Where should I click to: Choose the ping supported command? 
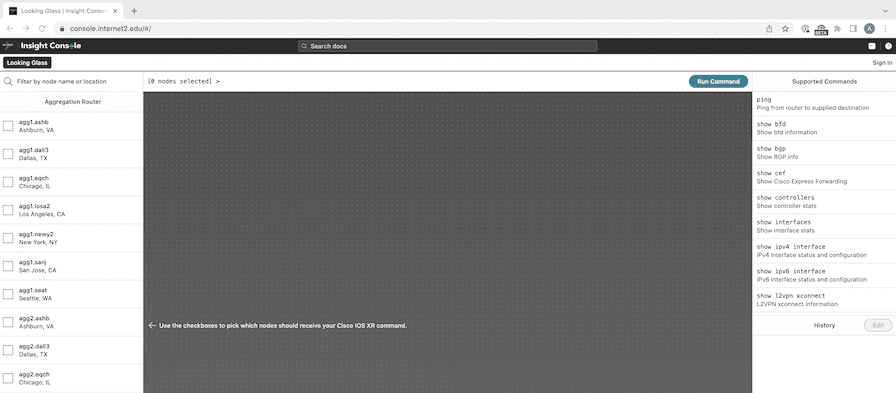click(x=824, y=103)
